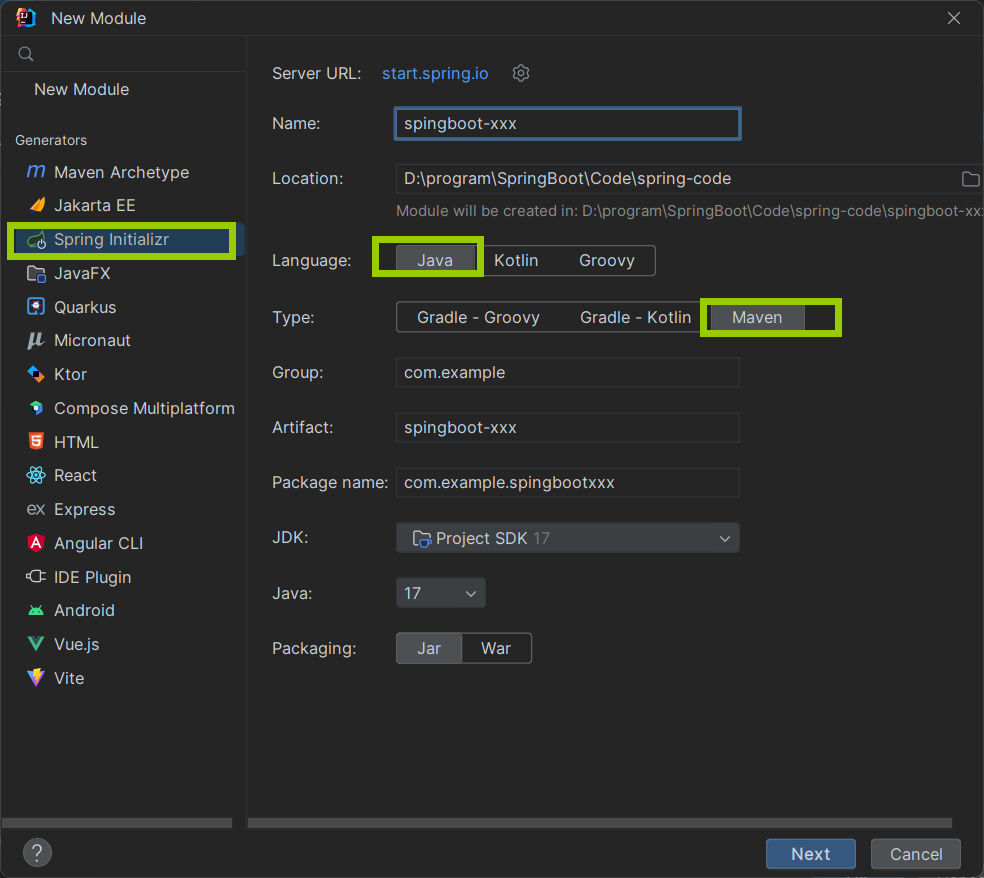Click the Express ex icon

36,509
